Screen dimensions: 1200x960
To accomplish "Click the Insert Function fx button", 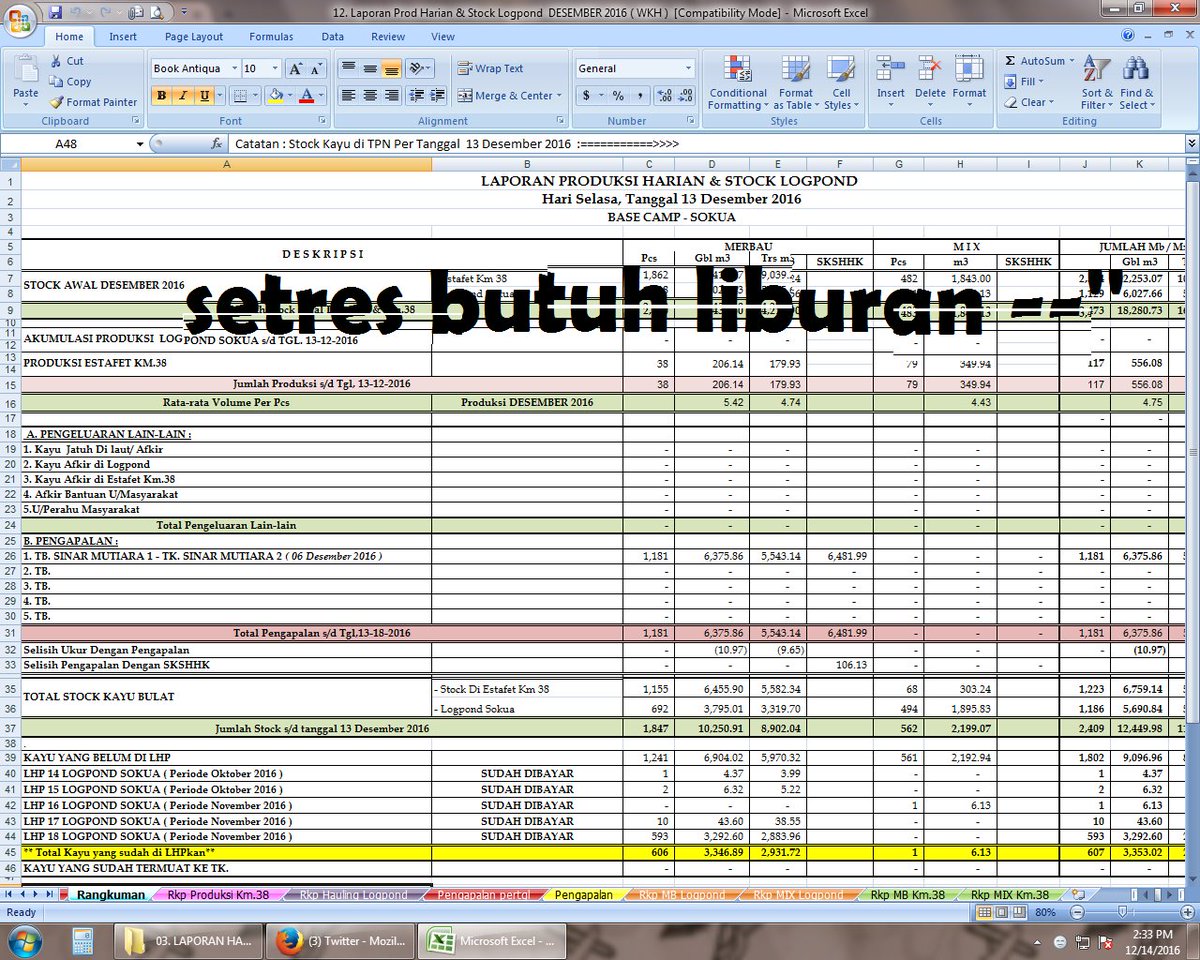I will pos(216,144).
